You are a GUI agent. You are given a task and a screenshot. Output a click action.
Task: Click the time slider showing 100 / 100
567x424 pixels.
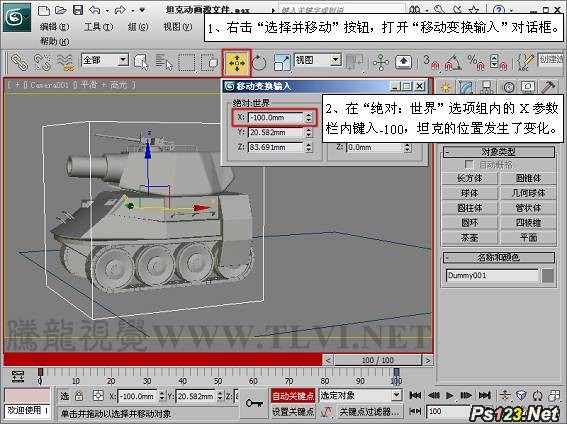point(378,360)
